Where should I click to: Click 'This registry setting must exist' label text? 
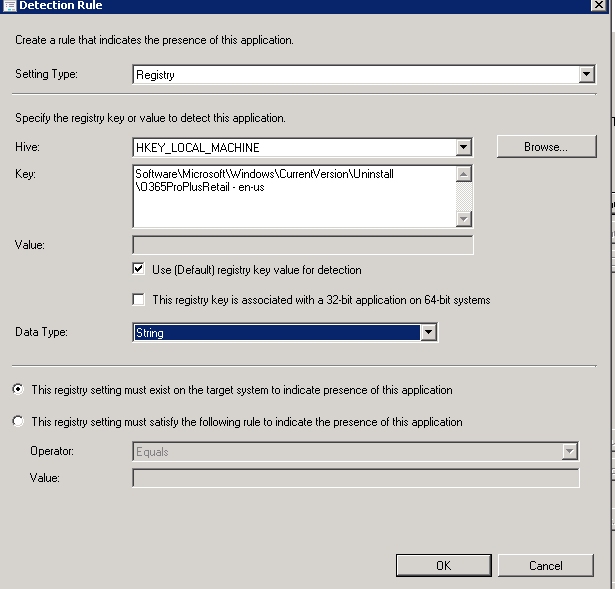tap(242, 390)
